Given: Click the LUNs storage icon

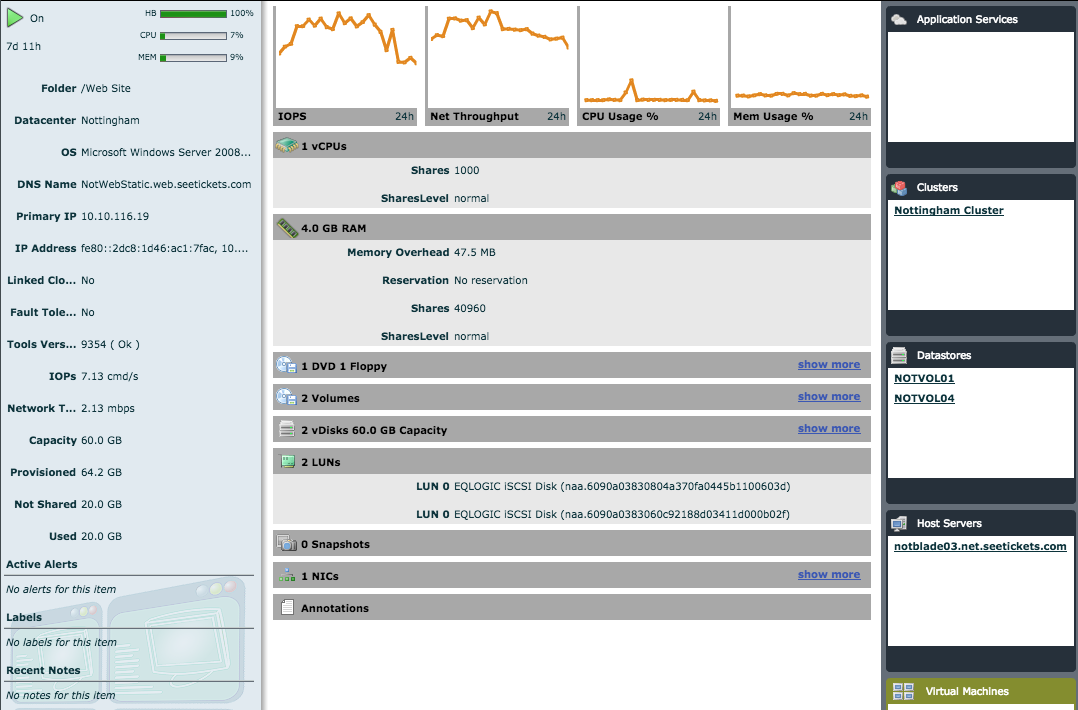Looking at the screenshot, I should click(287, 461).
